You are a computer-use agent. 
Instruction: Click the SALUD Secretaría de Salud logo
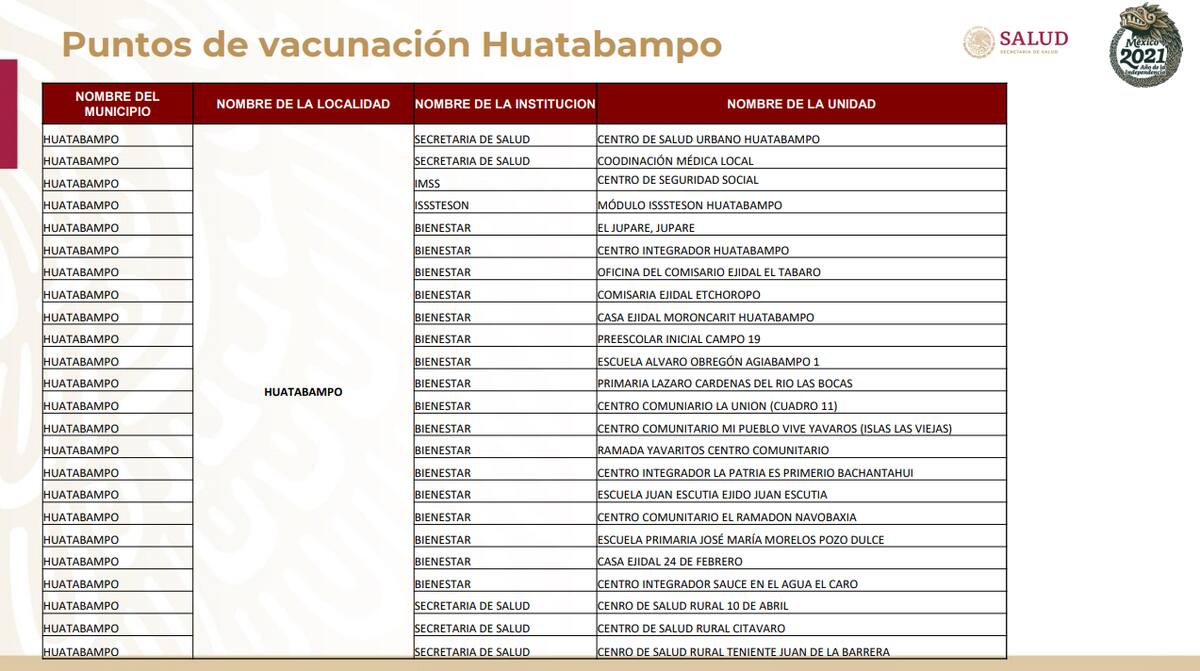[x=1016, y=42]
